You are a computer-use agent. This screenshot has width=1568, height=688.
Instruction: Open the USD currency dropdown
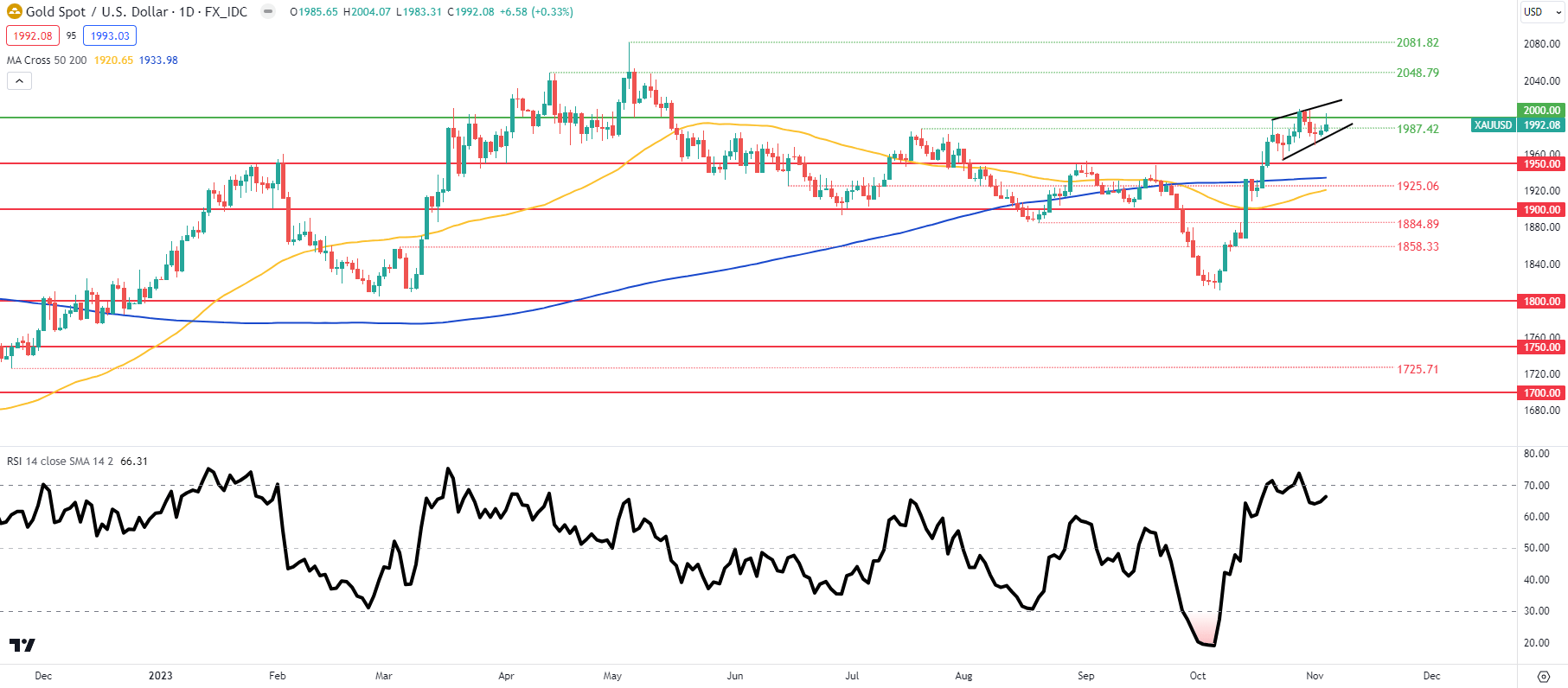pyautogui.click(x=1543, y=12)
